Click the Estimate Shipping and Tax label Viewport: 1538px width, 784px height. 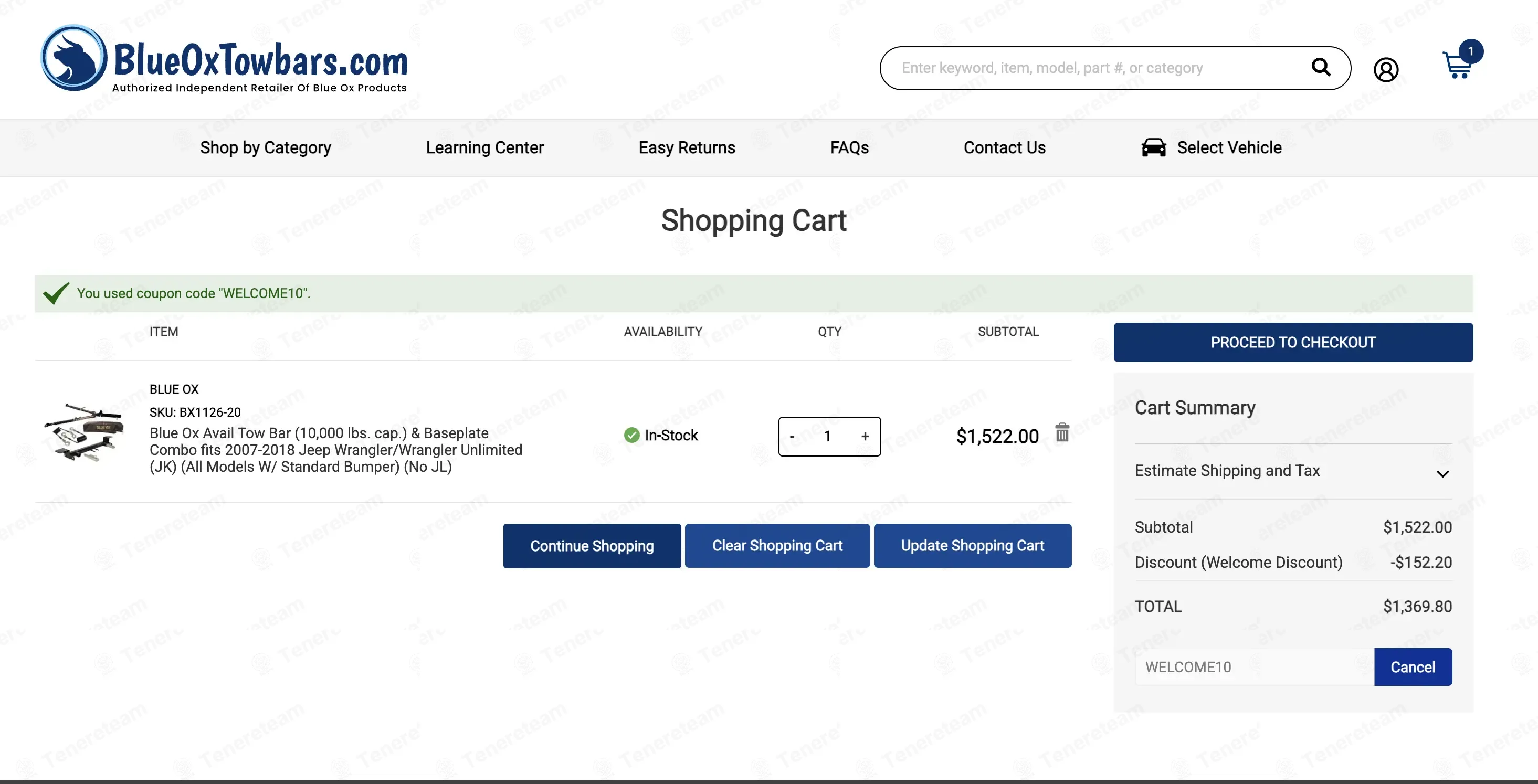1227,471
